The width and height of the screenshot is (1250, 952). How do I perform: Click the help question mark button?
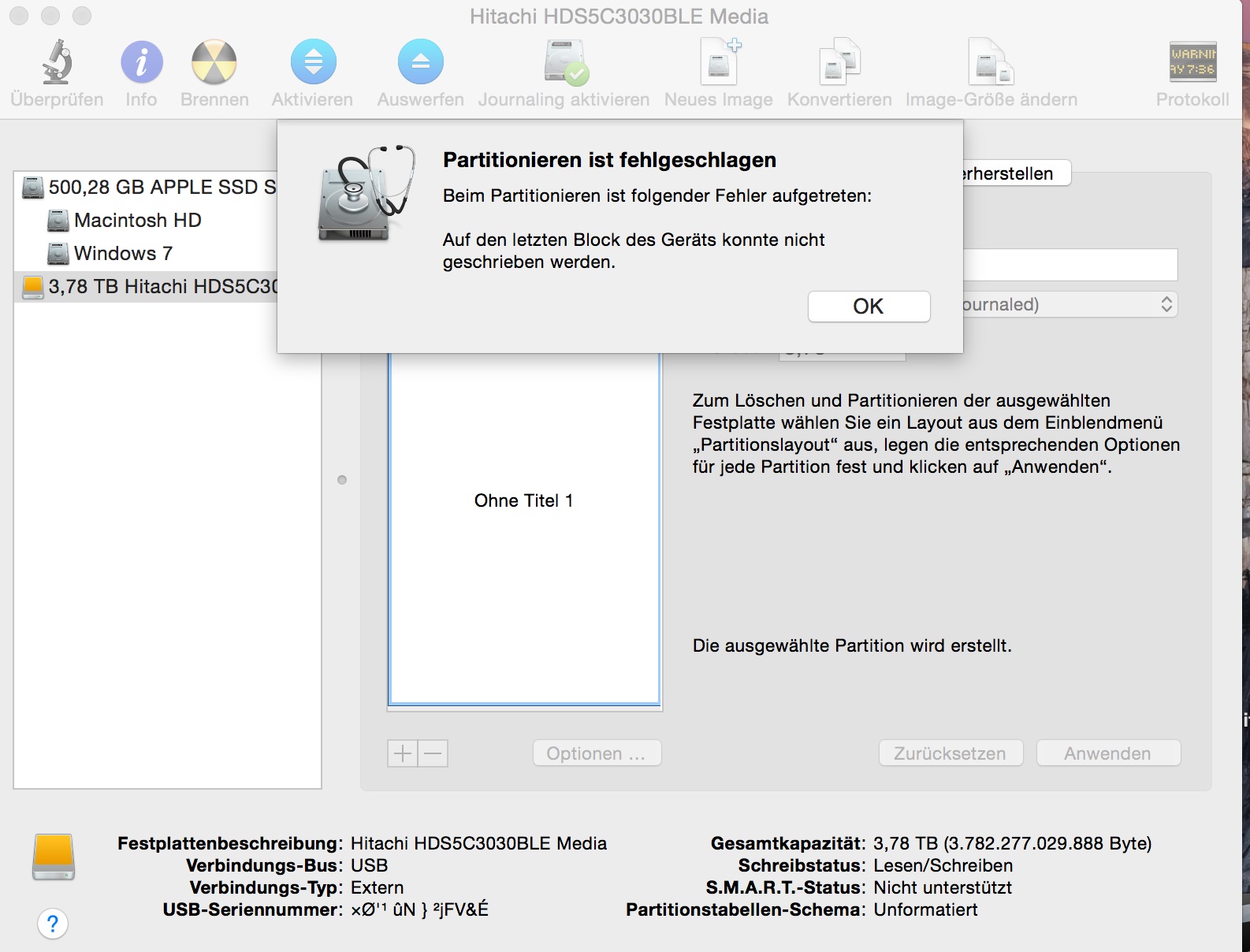pos(53,924)
